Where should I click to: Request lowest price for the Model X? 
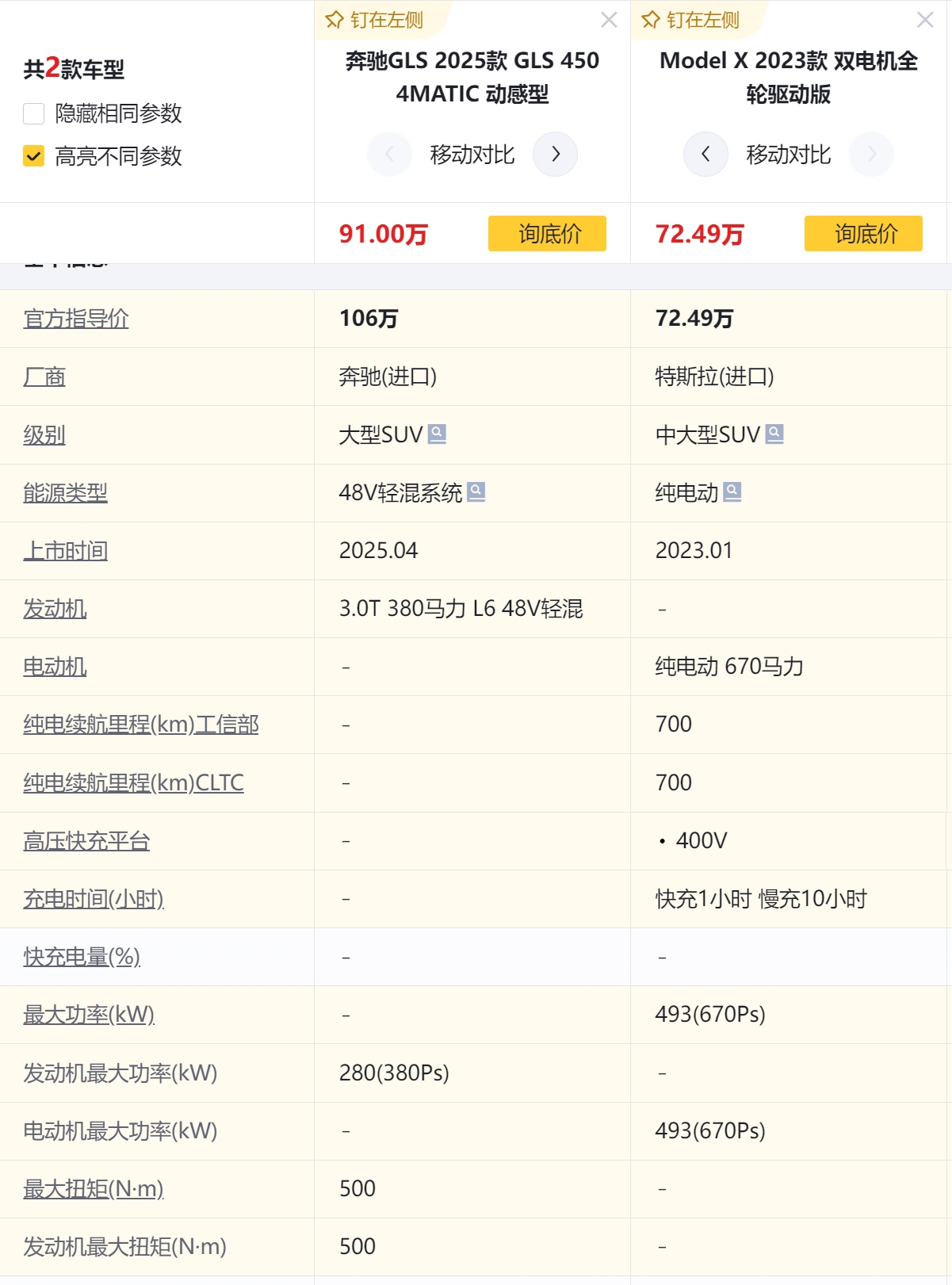point(863,233)
